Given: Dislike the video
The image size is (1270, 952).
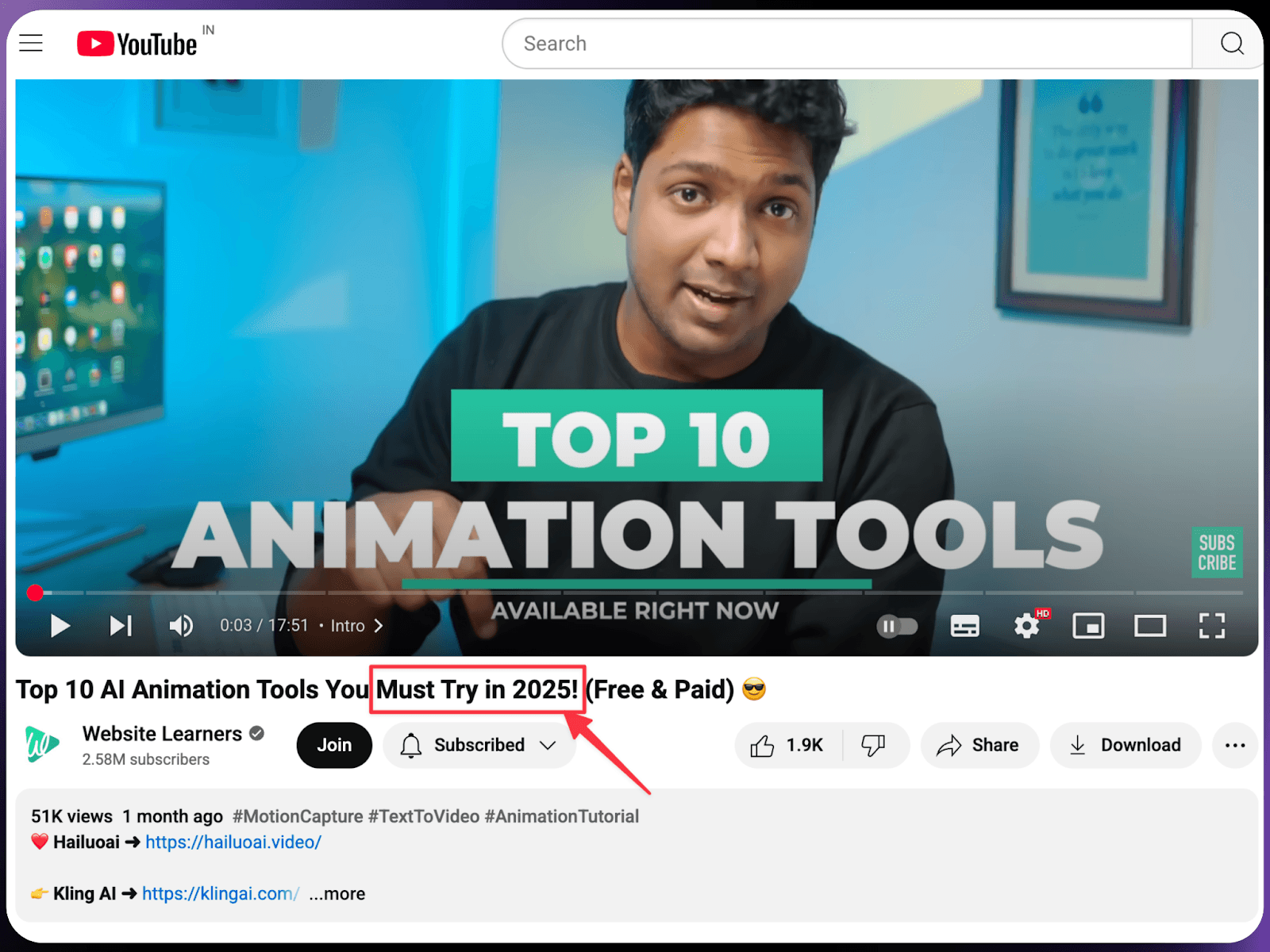Looking at the screenshot, I should point(874,745).
